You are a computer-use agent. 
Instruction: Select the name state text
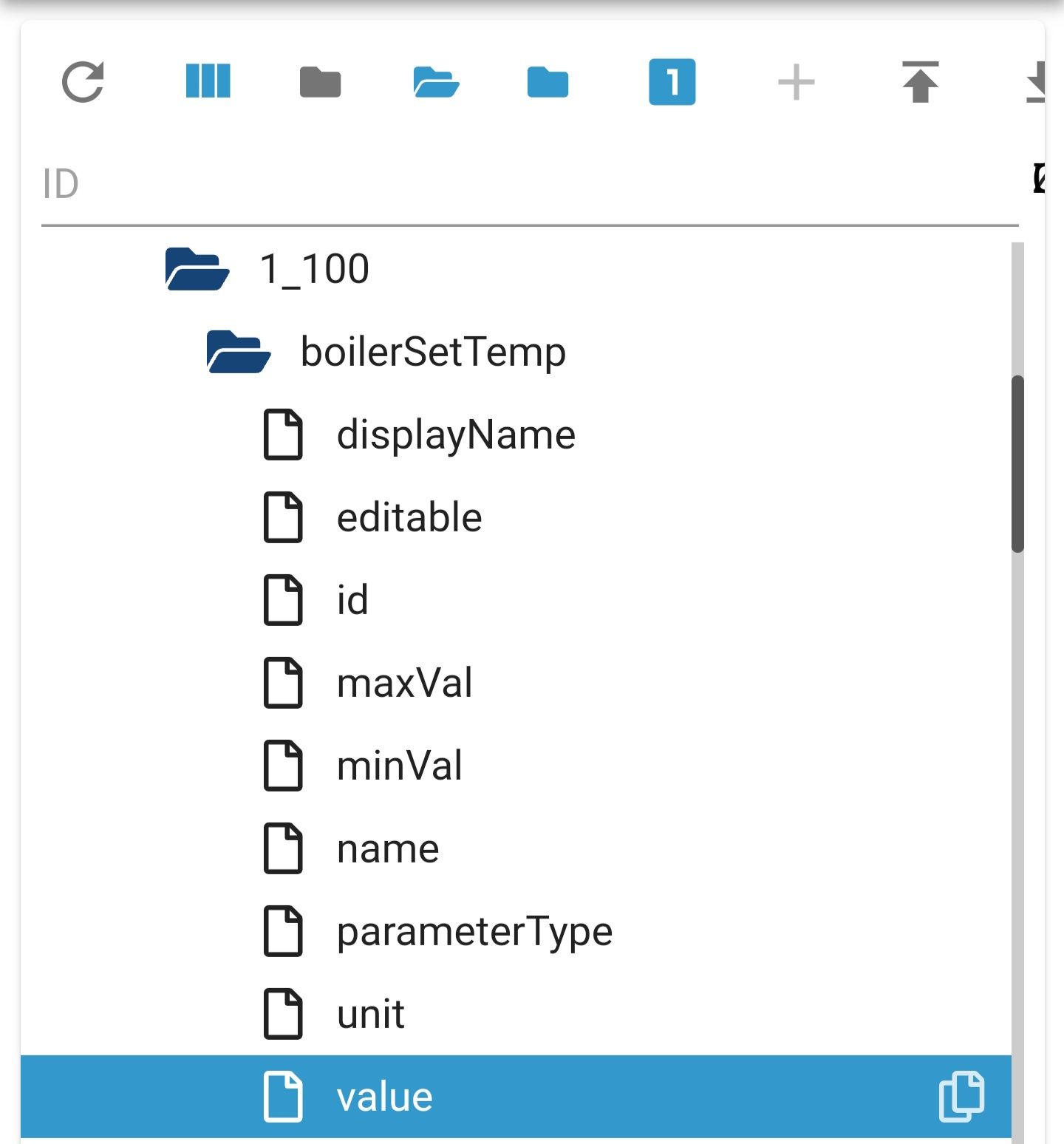point(388,850)
